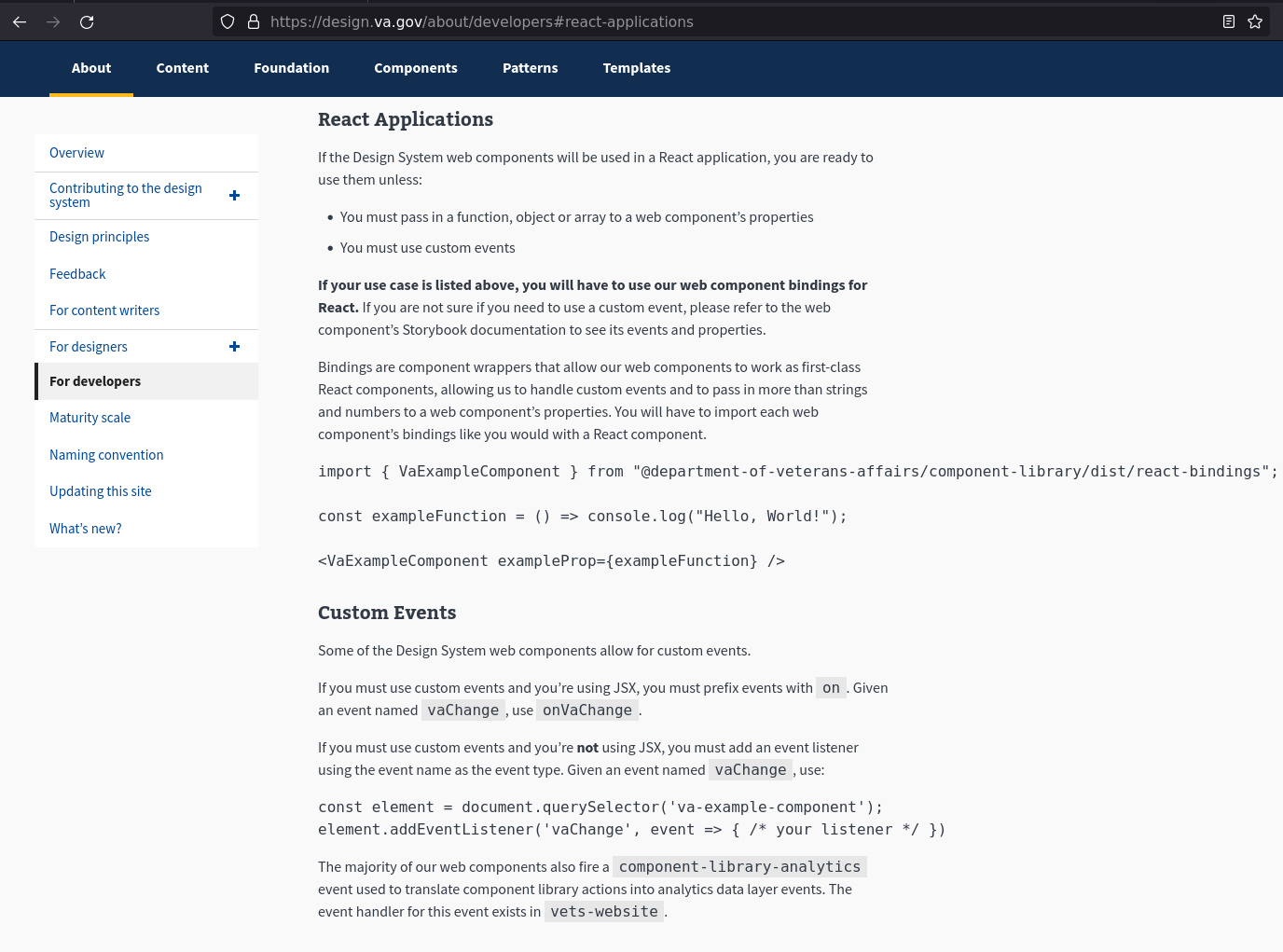Screen dimensions: 1283x952
Task: Open the Feedback page
Action: [x=77, y=273]
